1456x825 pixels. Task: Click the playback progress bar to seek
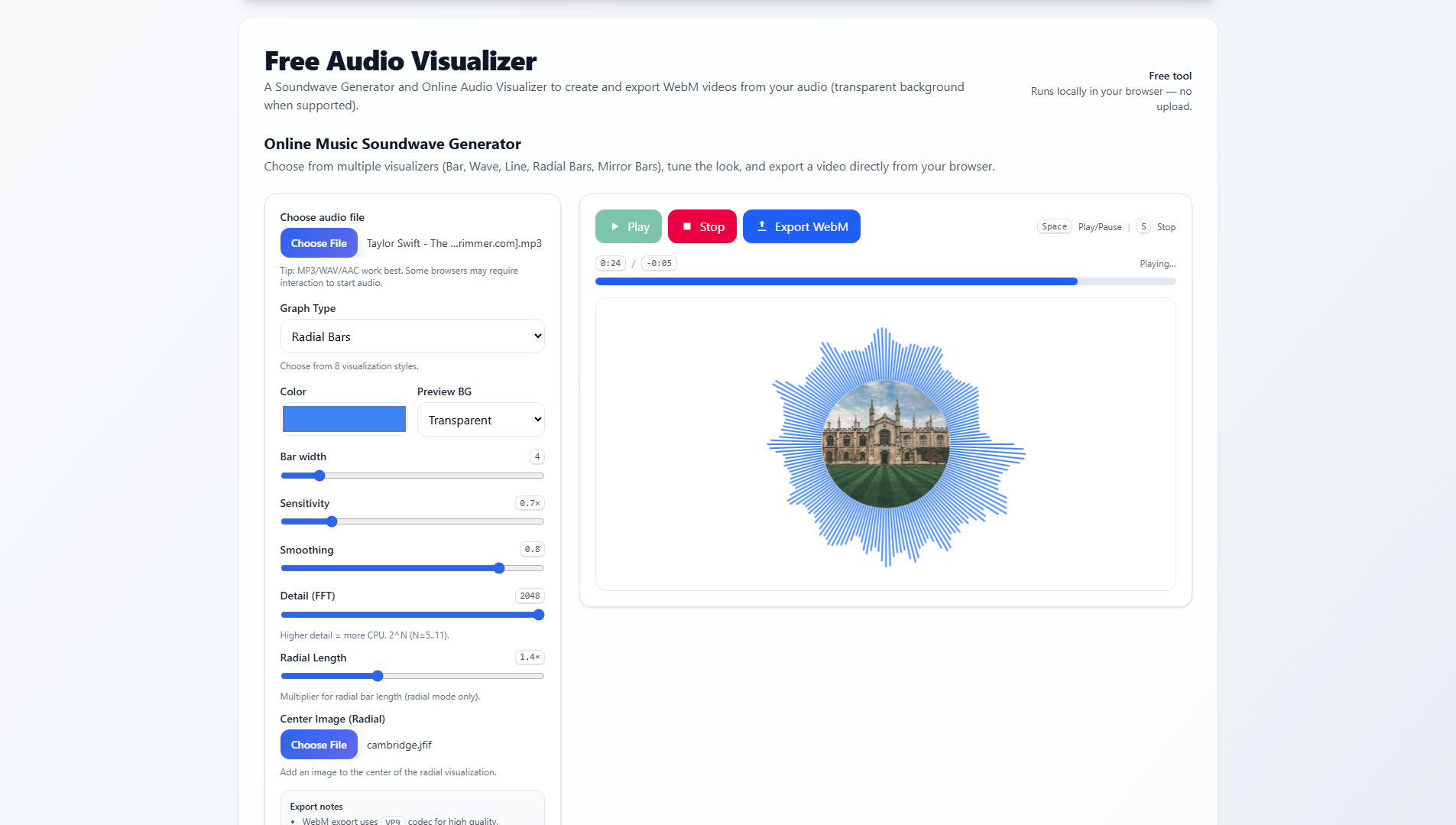tap(885, 281)
